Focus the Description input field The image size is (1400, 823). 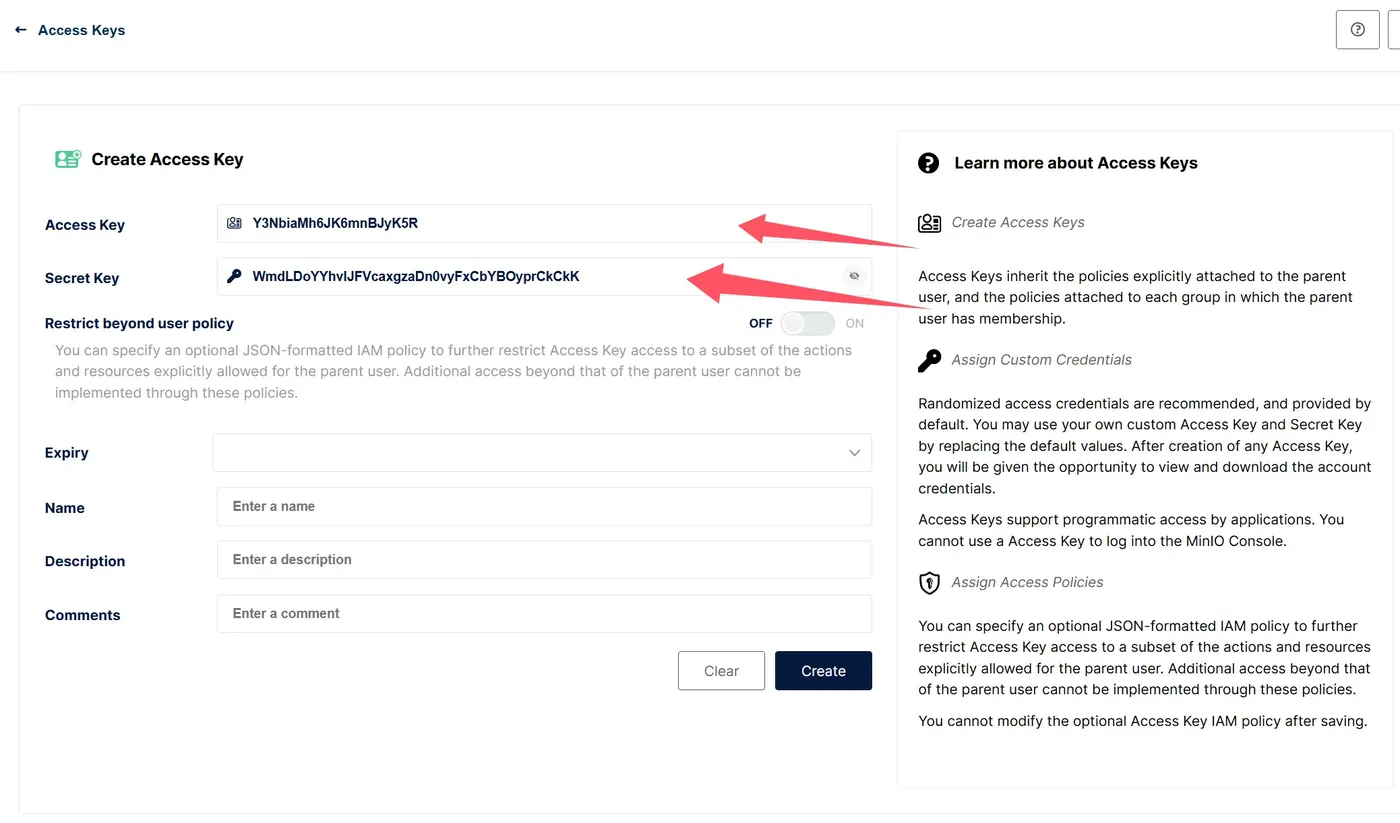pyautogui.click(x=544, y=560)
